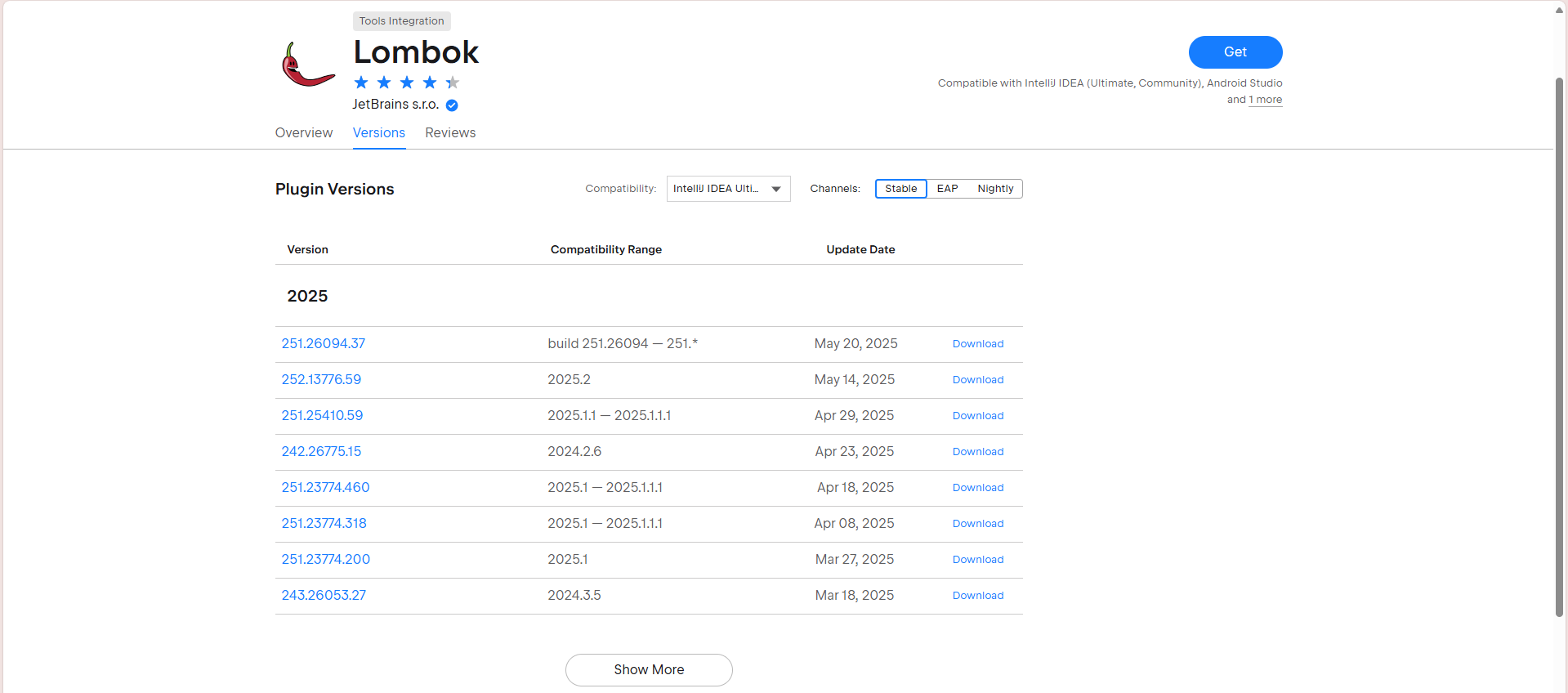1568x693 pixels.
Task: Click the scrollbar up arrow
Action: point(1559,11)
